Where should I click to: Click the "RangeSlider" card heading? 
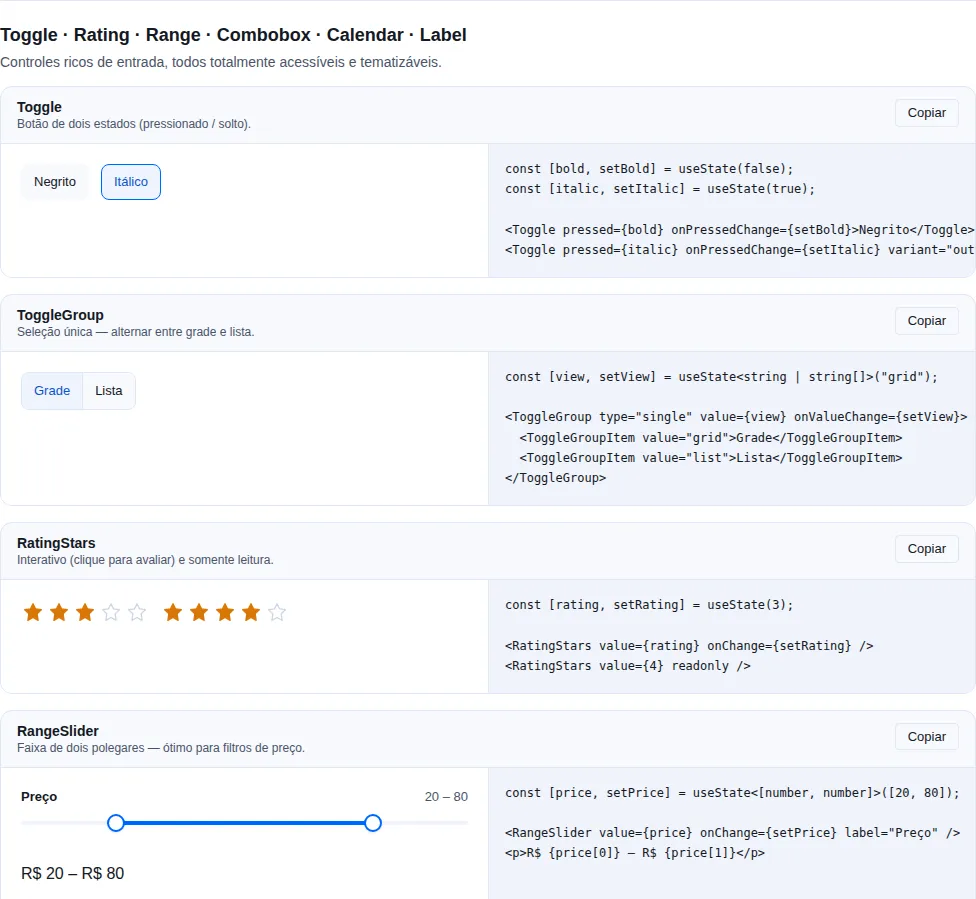58,731
